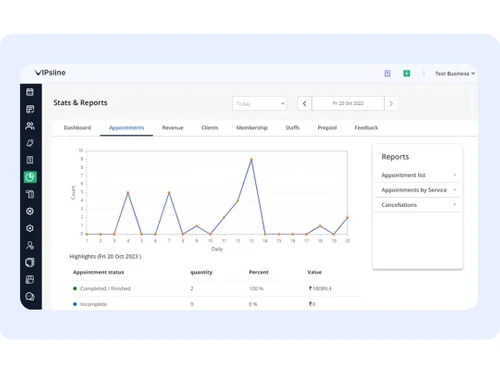The height and width of the screenshot is (375, 500).
Task: Switch to the Feedback tab
Action: coord(366,128)
